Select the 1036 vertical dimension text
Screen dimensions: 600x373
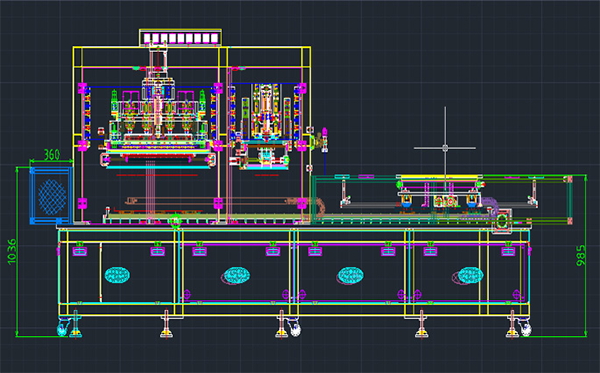coord(12,251)
